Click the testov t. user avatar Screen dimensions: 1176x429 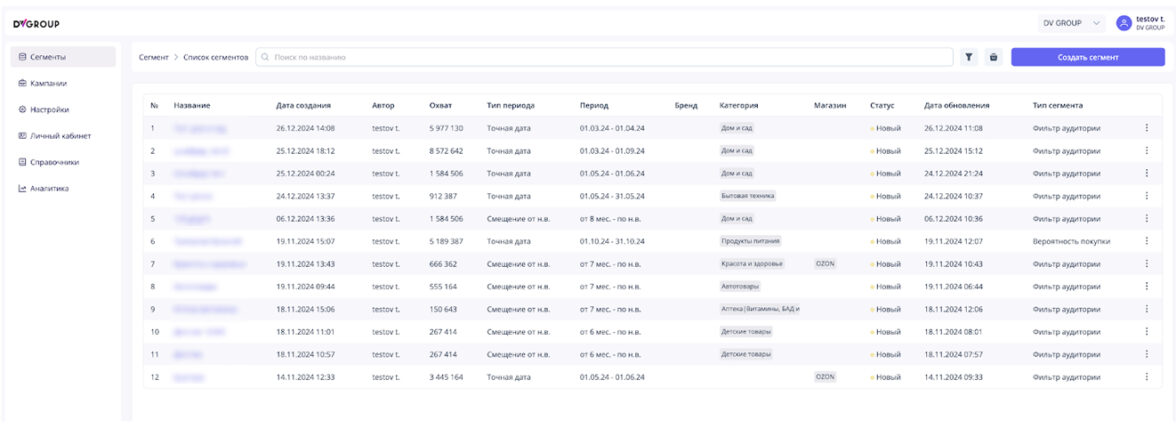pyautogui.click(x=1123, y=23)
